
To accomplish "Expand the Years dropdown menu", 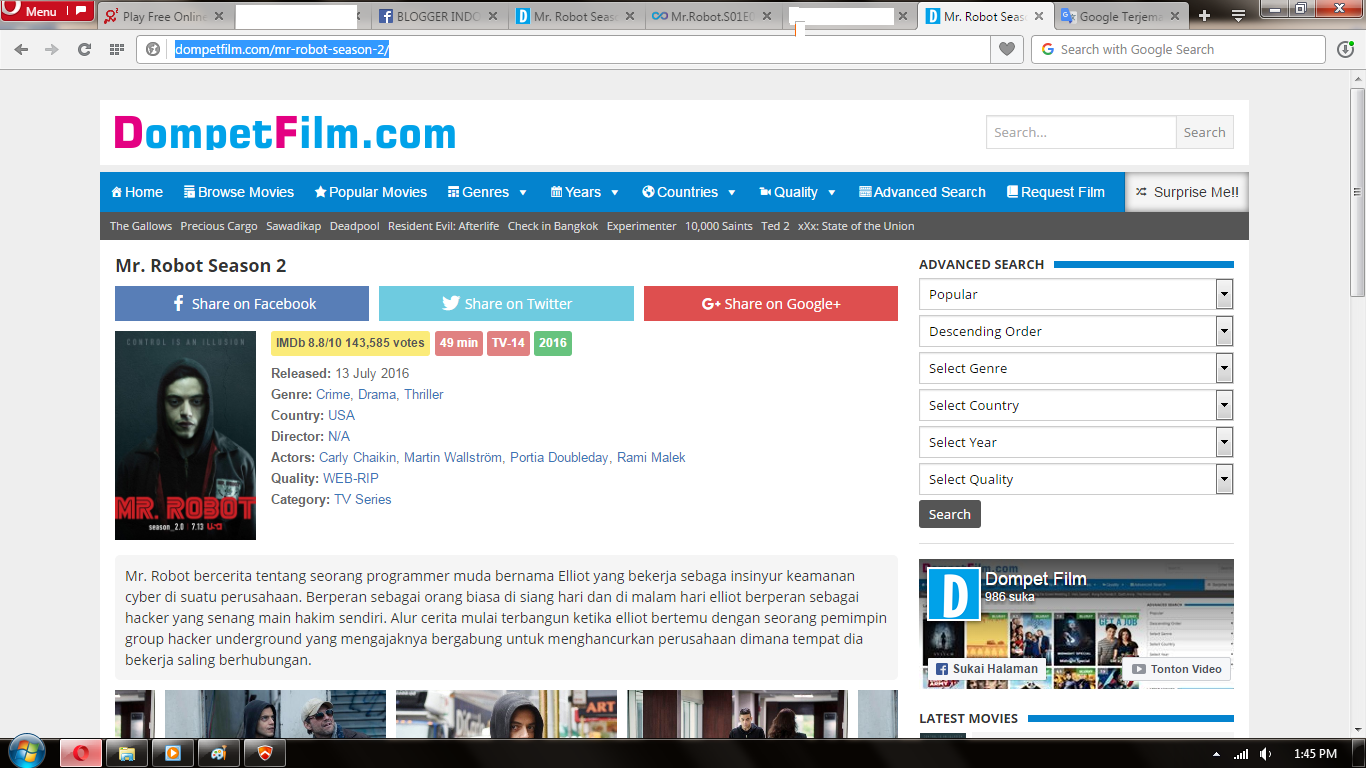I will point(585,192).
